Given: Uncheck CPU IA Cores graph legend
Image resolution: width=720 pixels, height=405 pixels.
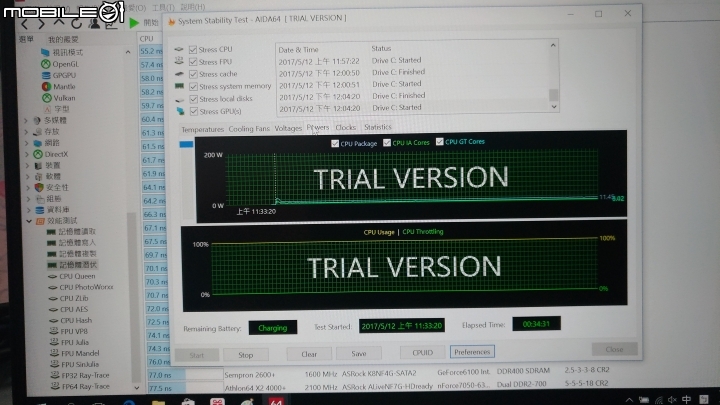Looking at the screenshot, I should [387, 143].
